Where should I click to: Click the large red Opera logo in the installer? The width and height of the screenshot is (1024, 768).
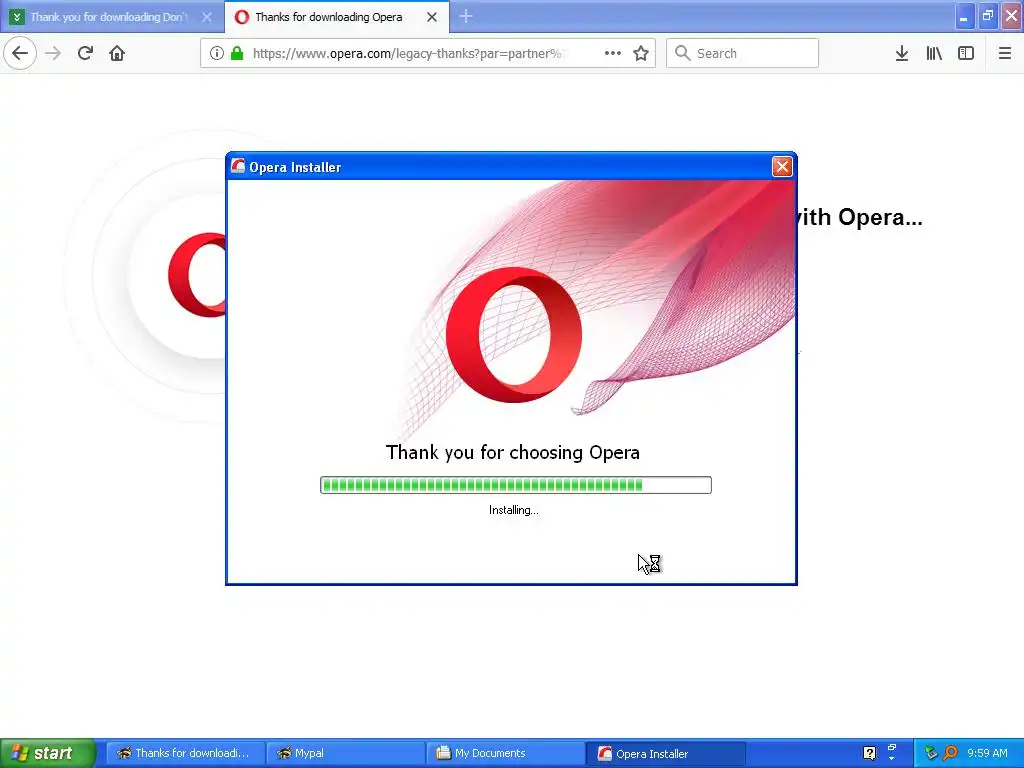514,334
